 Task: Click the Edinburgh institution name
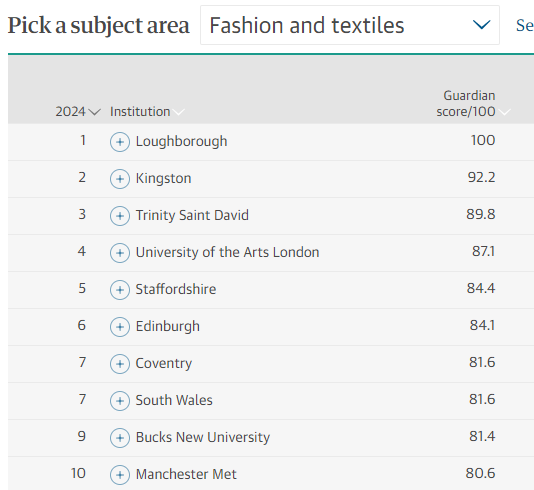click(168, 326)
